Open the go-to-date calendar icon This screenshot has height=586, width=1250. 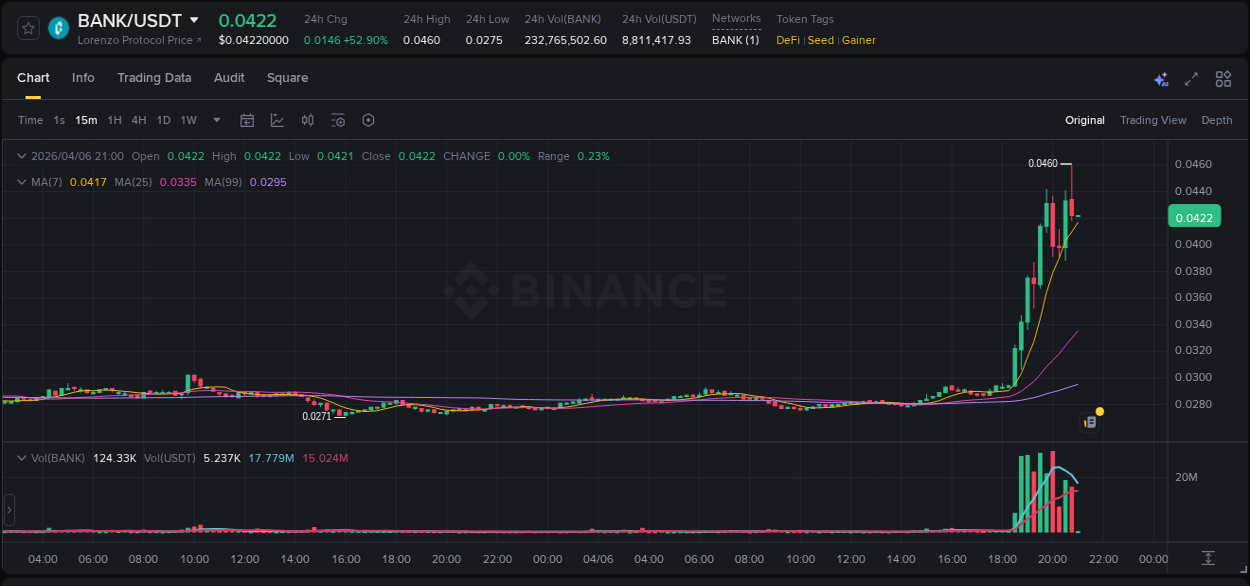point(247,120)
